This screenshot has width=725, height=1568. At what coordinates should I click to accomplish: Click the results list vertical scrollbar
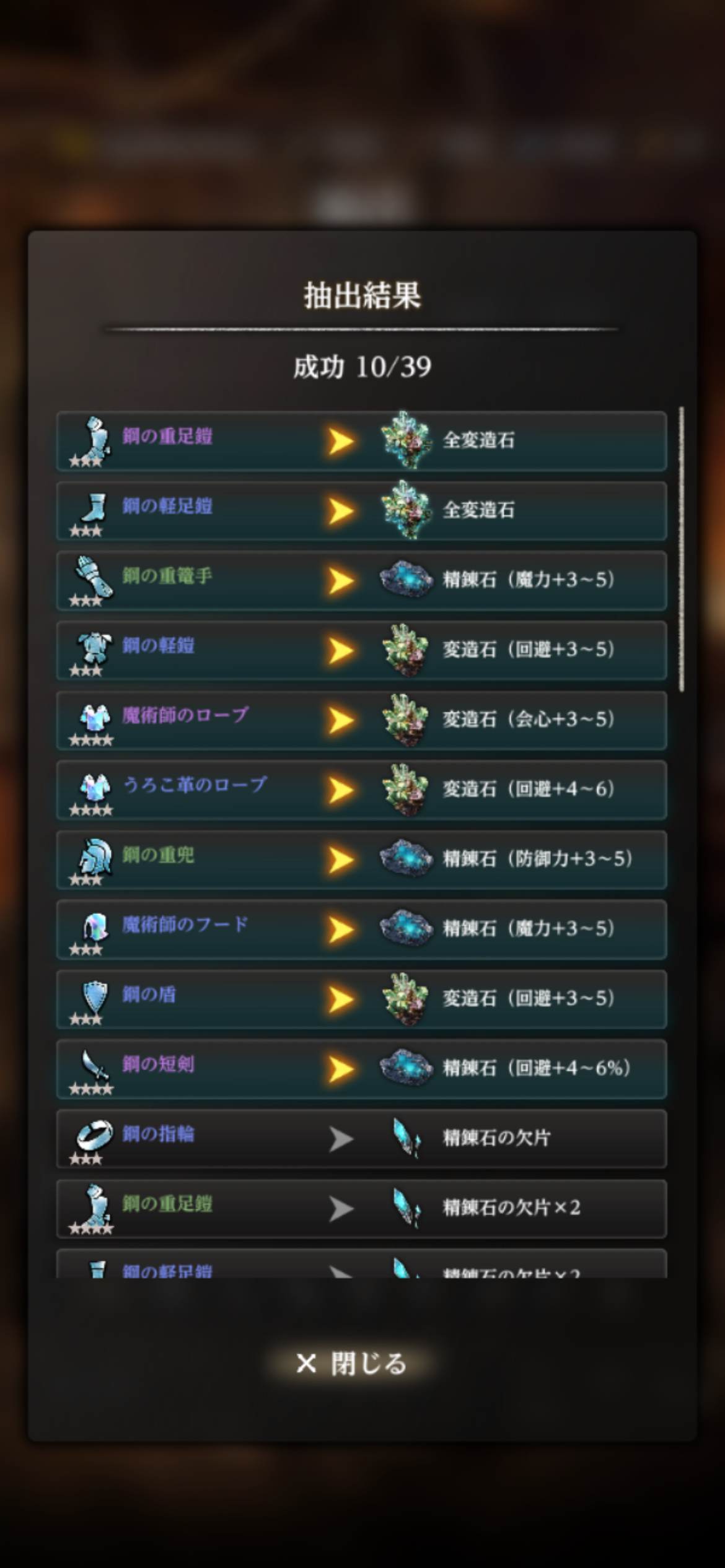(681, 549)
